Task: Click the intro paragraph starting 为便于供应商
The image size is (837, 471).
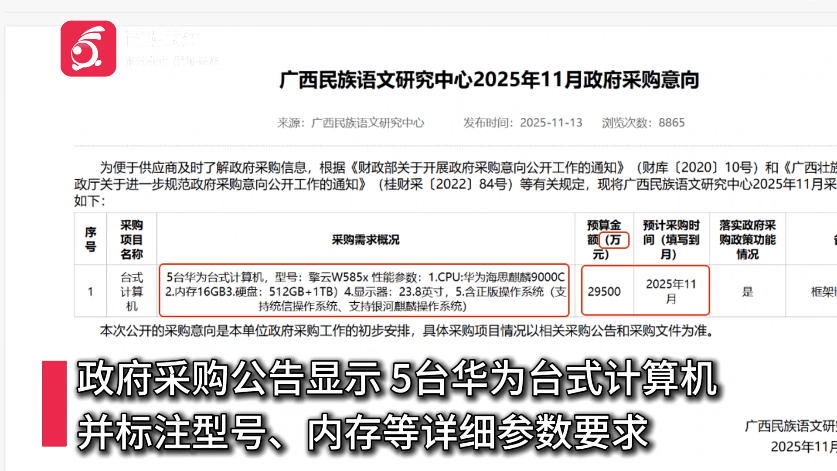Action: tap(455, 184)
